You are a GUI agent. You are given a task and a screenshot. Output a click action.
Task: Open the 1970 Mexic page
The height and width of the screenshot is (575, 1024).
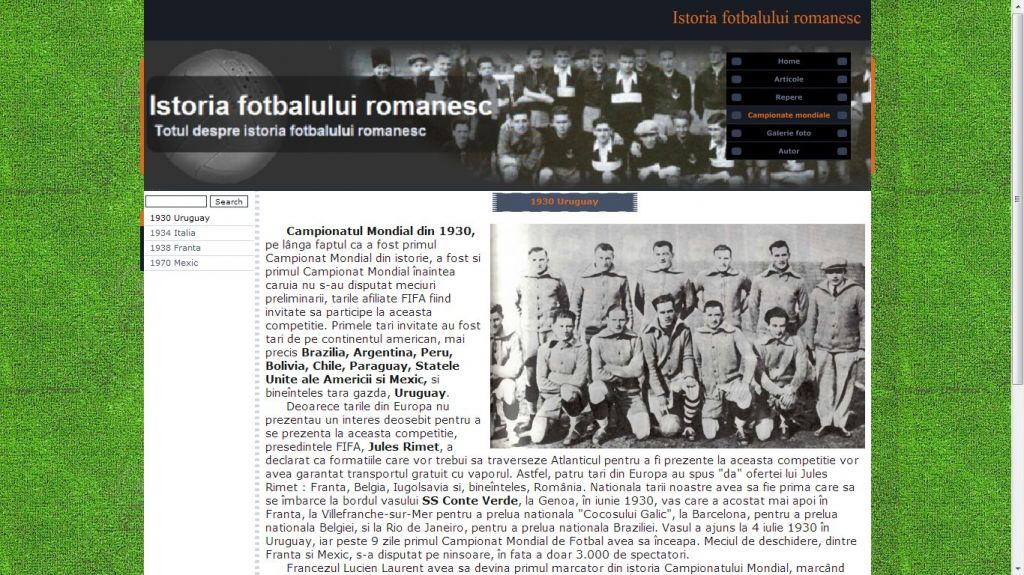(x=173, y=263)
